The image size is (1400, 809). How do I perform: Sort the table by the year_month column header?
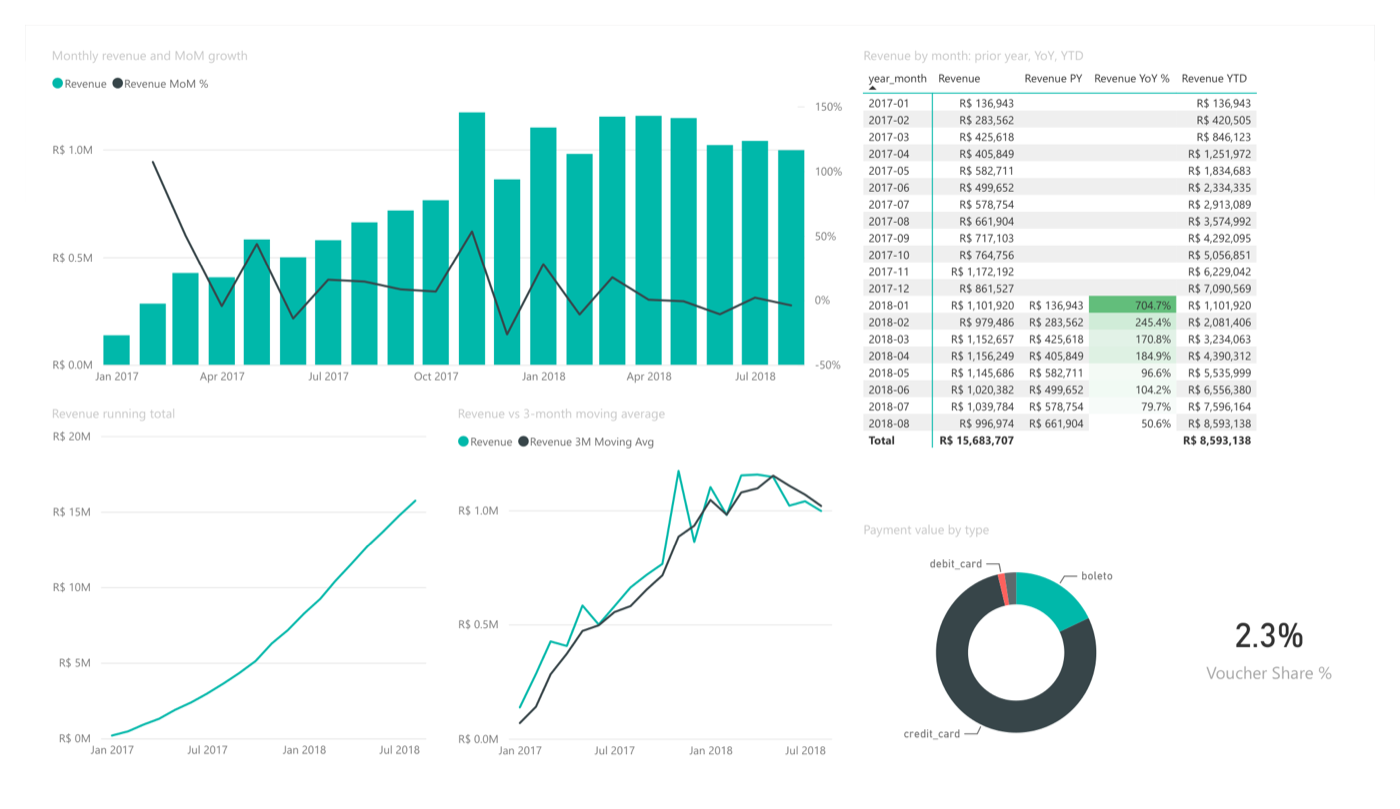[x=897, y=78]
